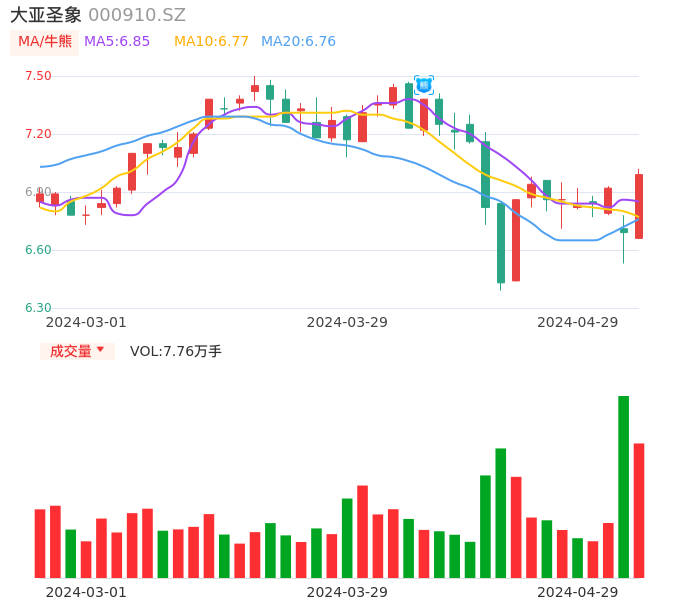Click the MA20:6.76 legend label
This screenshot has height=606, width=686.
(298, 42)
